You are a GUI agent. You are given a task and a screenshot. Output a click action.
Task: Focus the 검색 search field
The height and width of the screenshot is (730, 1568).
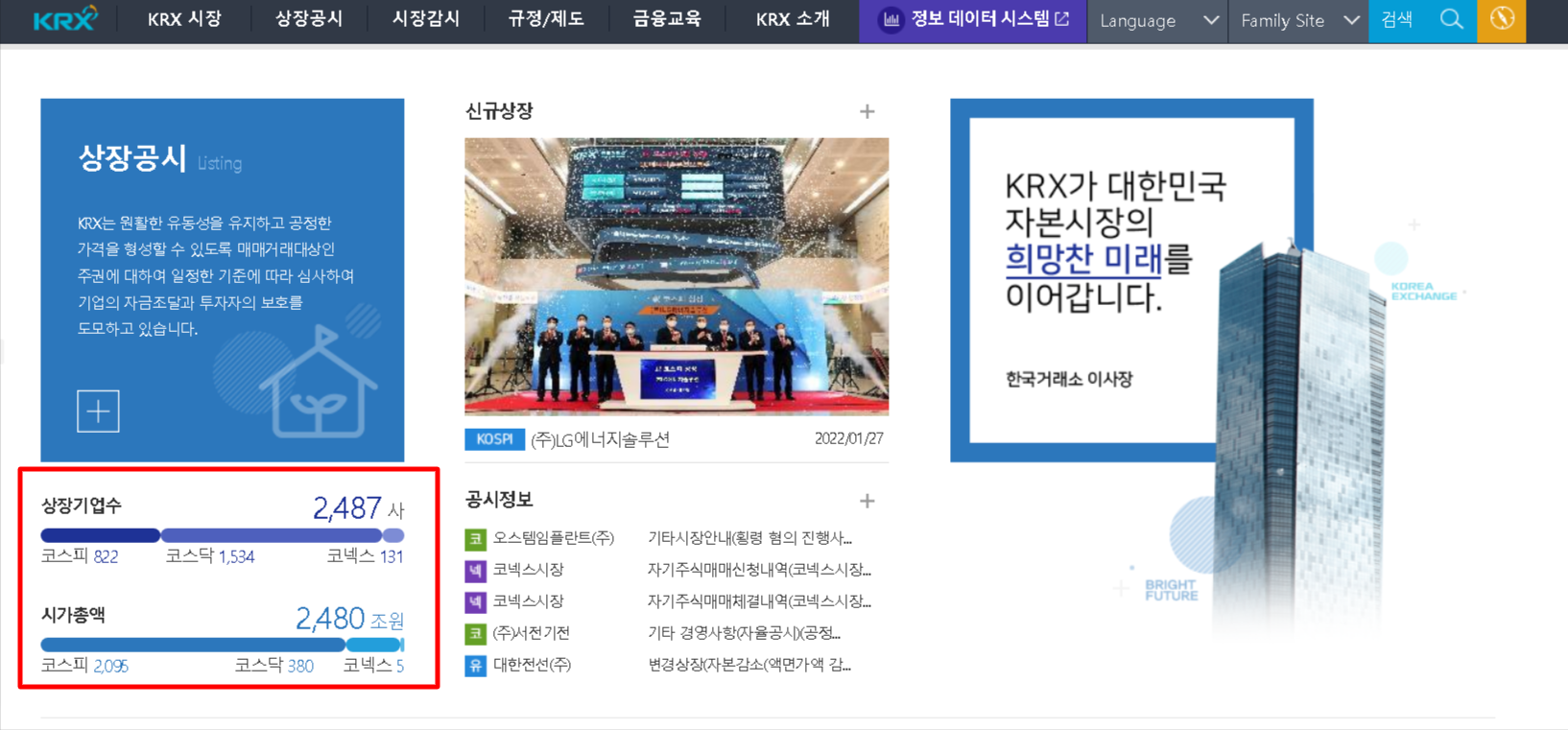click(x=1398, y=20)
